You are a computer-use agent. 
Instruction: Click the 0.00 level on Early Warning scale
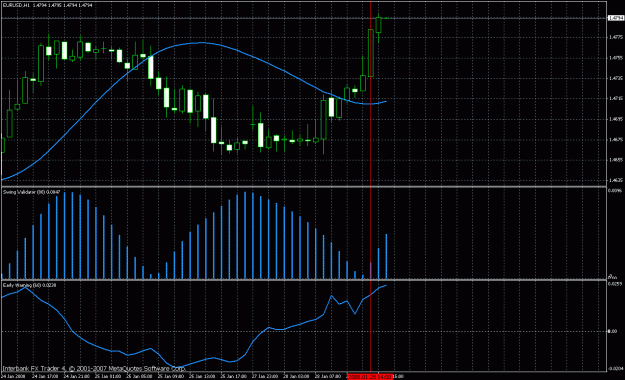click(613, 331)
